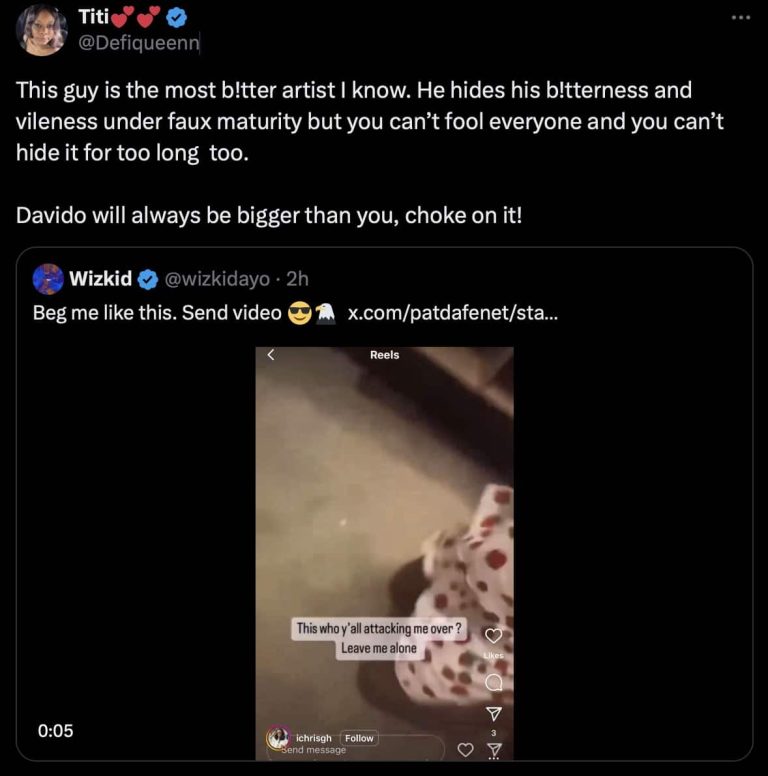Click the Reels video thumbnail to play

pyautogui.click(x=385, y=520)
